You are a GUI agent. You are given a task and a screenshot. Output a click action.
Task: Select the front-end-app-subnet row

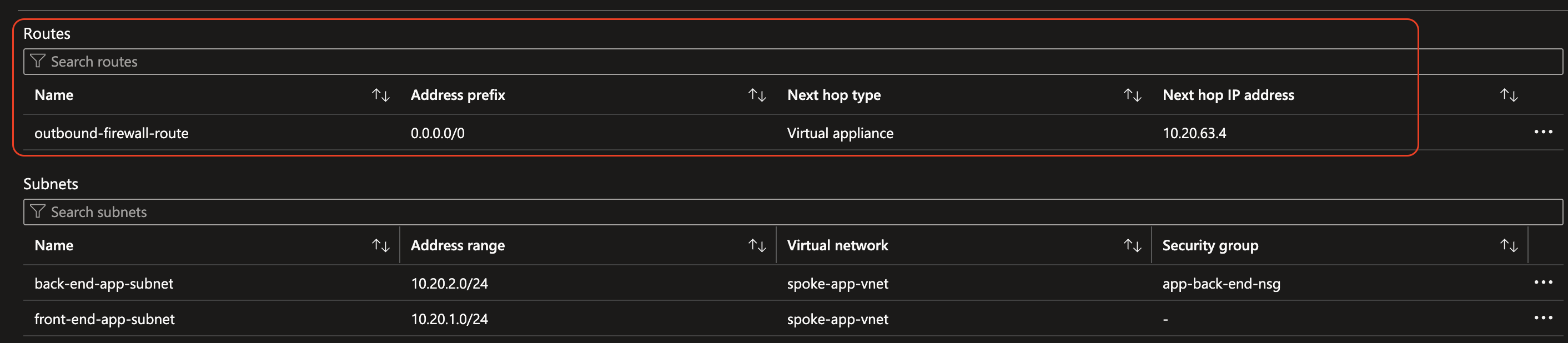point(105,319)
